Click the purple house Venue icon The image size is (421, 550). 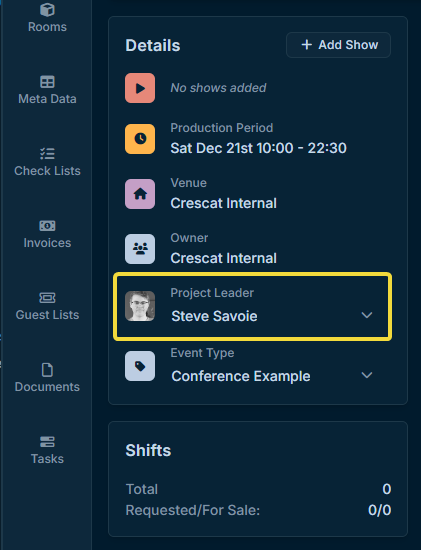pyautogui.click(x=140, y=194)
